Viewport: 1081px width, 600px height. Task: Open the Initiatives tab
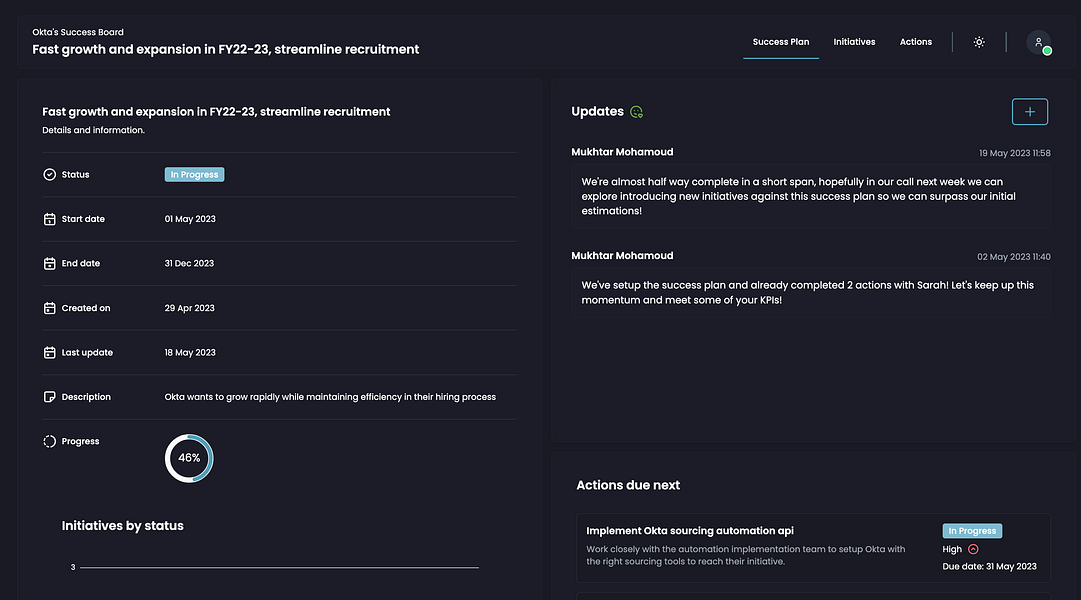(x=854, y=42)
